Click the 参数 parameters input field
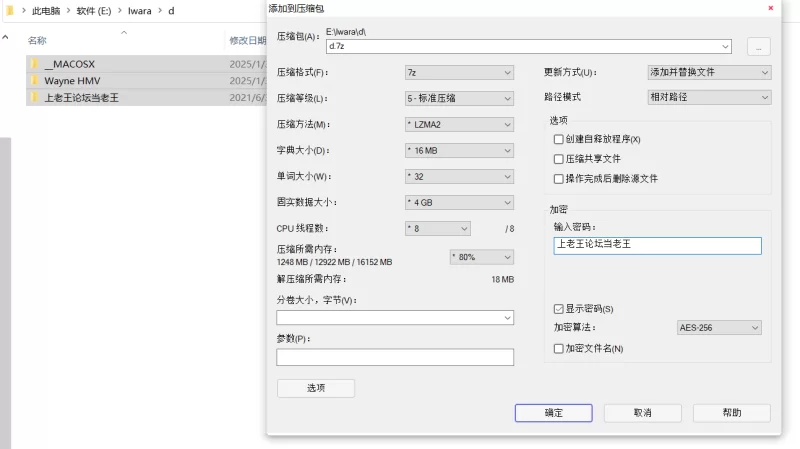The width and height of the screenshot is (800, 449). (395, 357)
